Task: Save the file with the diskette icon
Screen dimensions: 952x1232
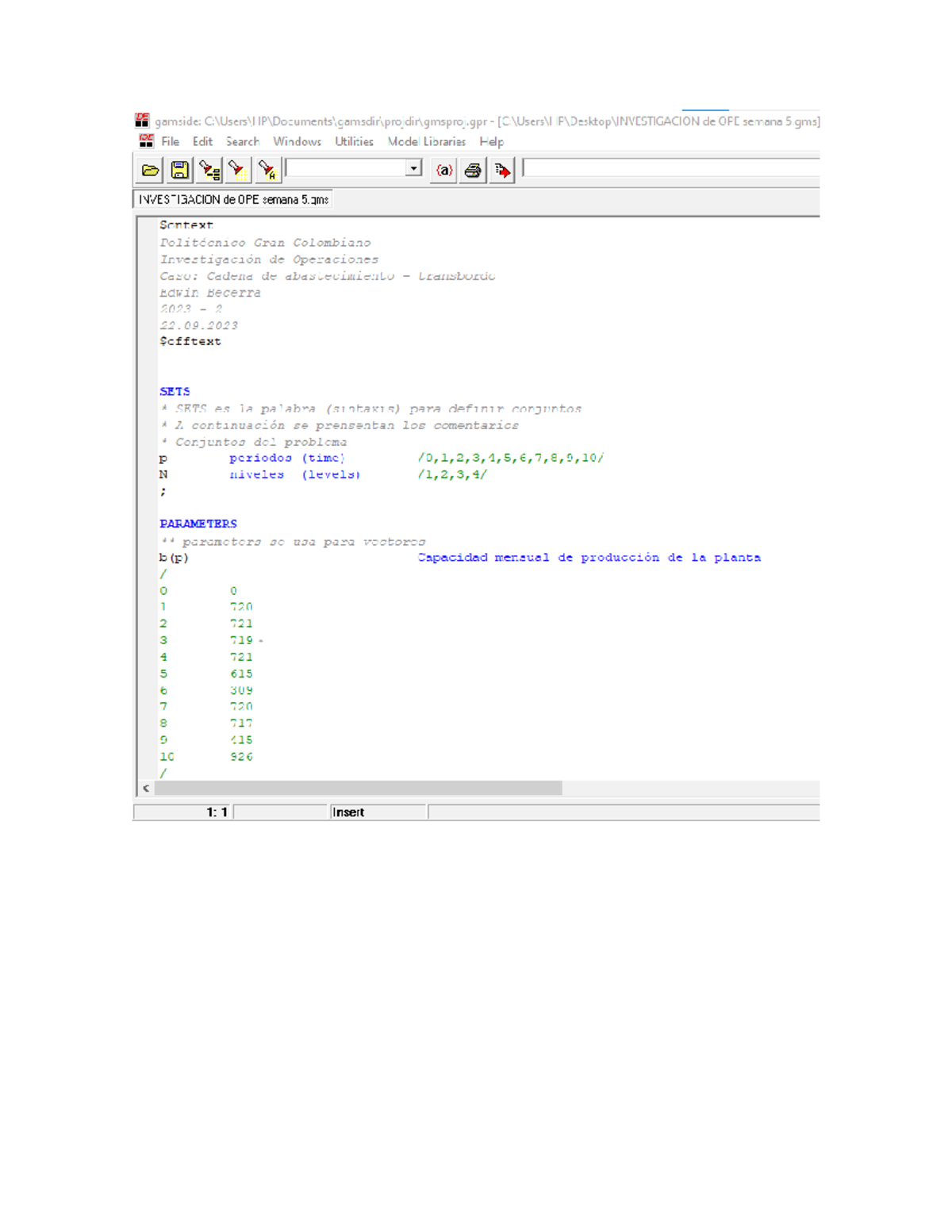Action: pos(180,170)
